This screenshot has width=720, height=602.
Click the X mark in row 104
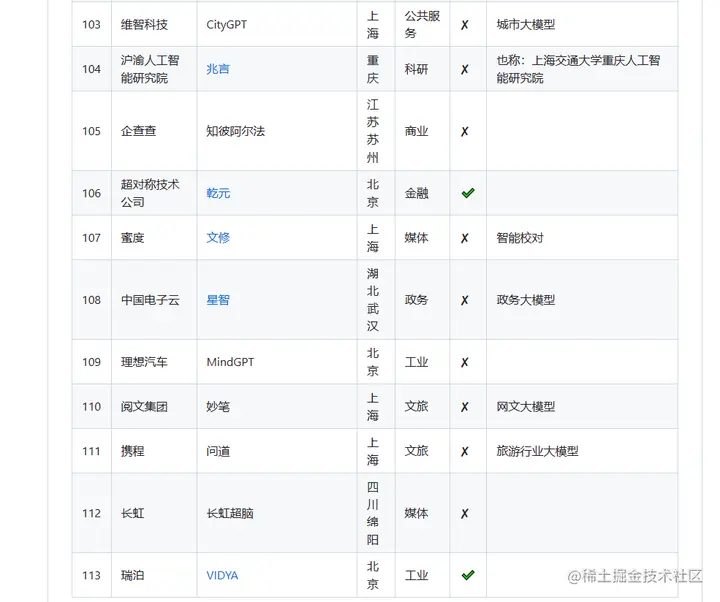tap(465, 69)
